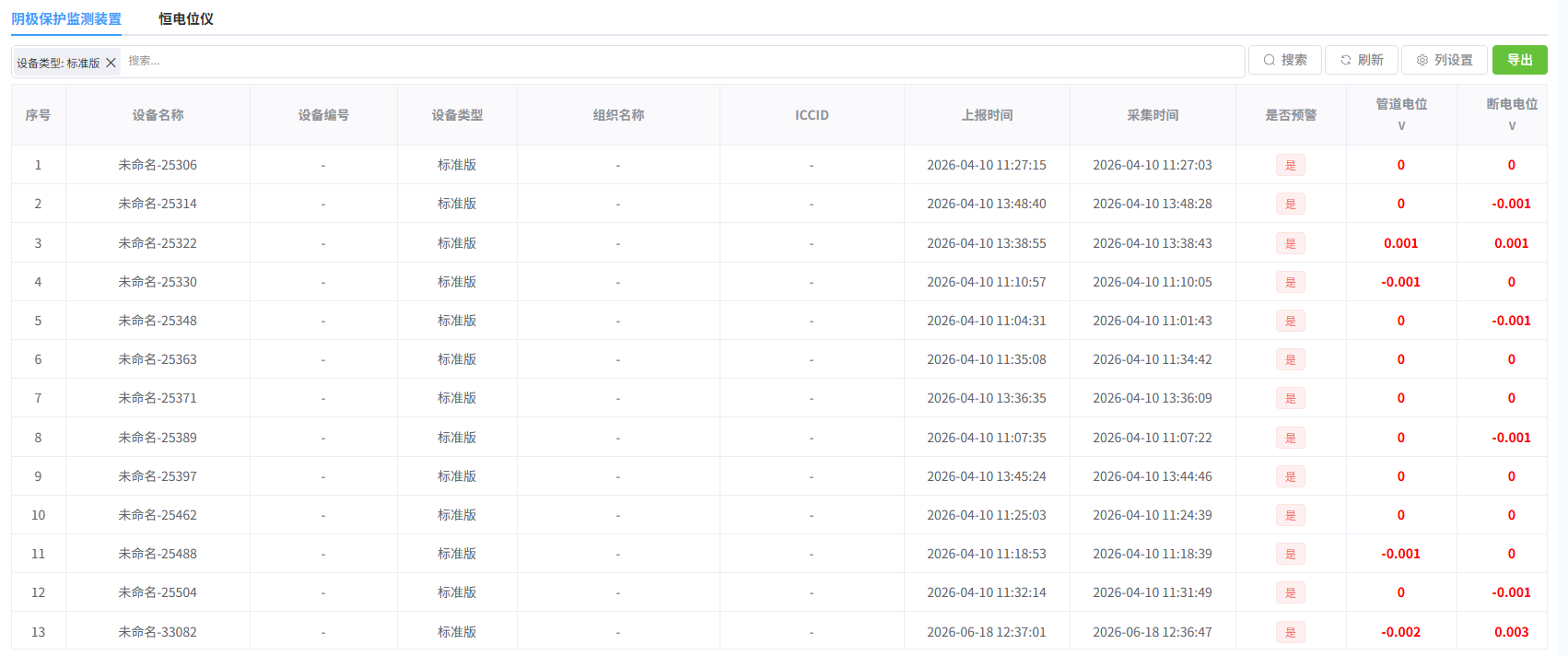The image size is (1568, 656).
Task: Click report time 2026-04-10 11:27:15
Action: point(987,165)
